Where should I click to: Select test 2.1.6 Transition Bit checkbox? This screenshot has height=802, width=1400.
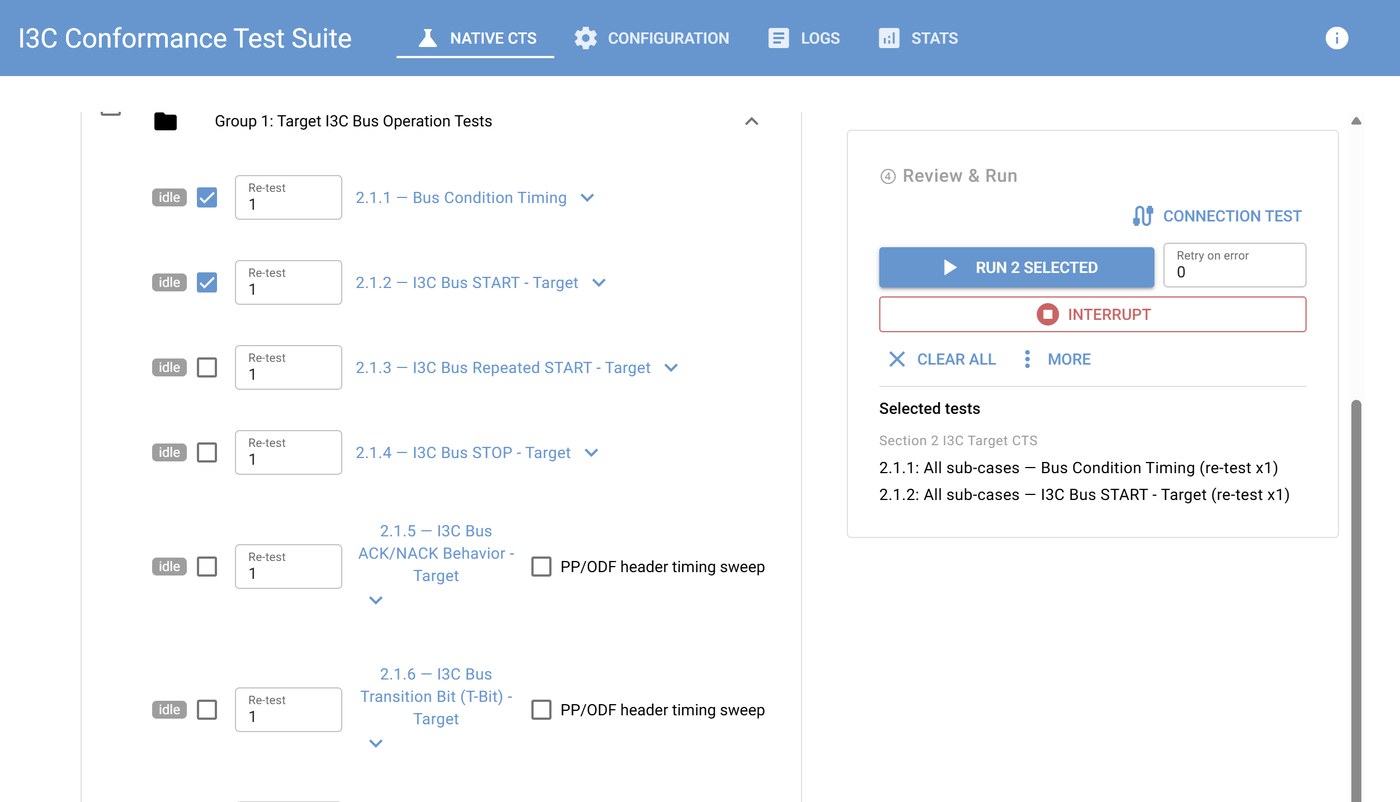point(207,710)
